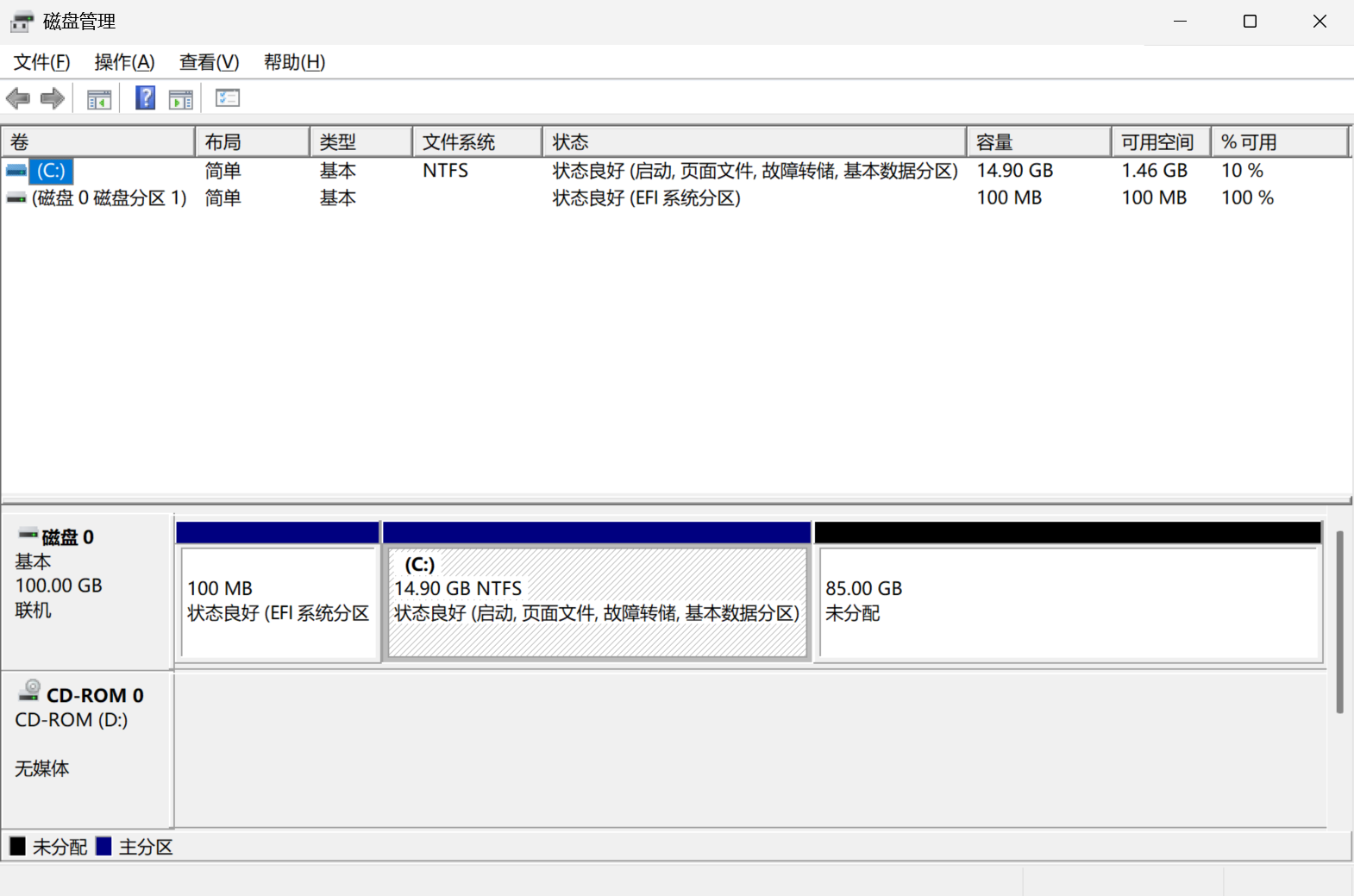The height and width of the screenshot is (896, 1354).
Task: Select the 100 MB EFI partition block
Action: pyautogui.click(x=278, y=592)
